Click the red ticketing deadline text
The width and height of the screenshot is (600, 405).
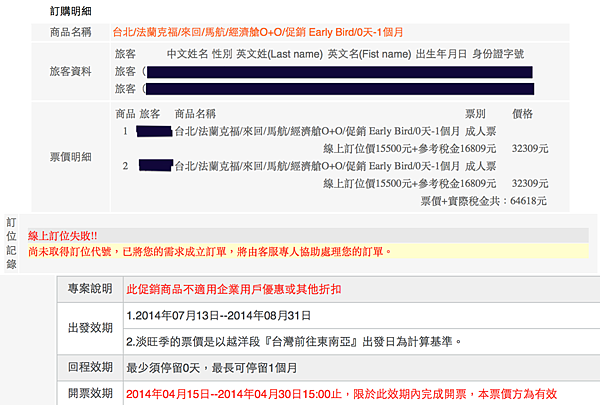[x=341, y=394]
